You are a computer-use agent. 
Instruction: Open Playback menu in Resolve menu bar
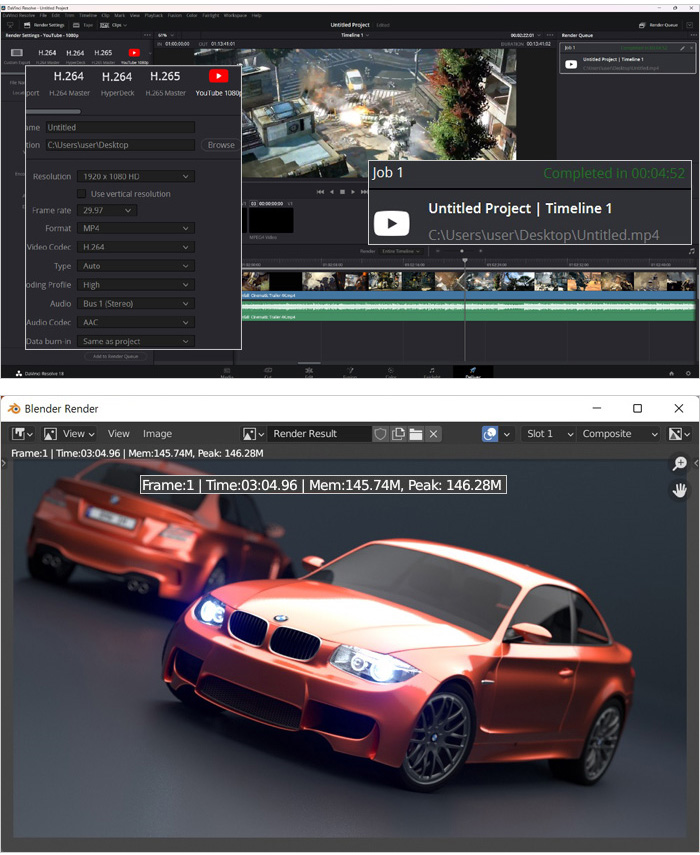154,15
